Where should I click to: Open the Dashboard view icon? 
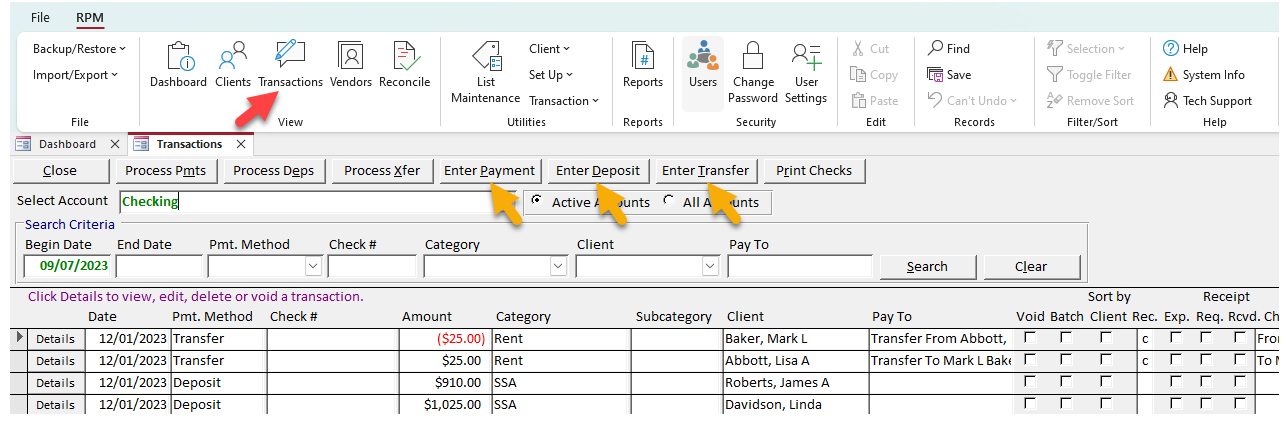point(178,65)
